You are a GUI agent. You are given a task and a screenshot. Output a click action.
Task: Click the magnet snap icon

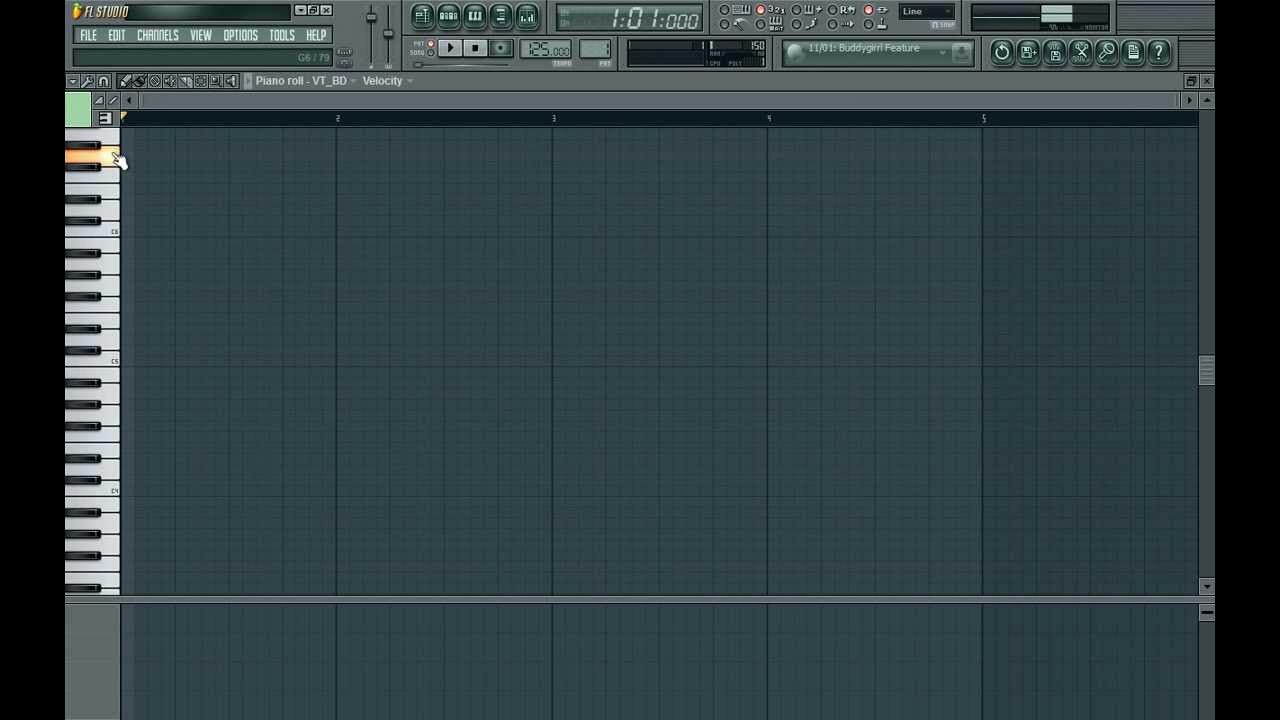(104, 81)
